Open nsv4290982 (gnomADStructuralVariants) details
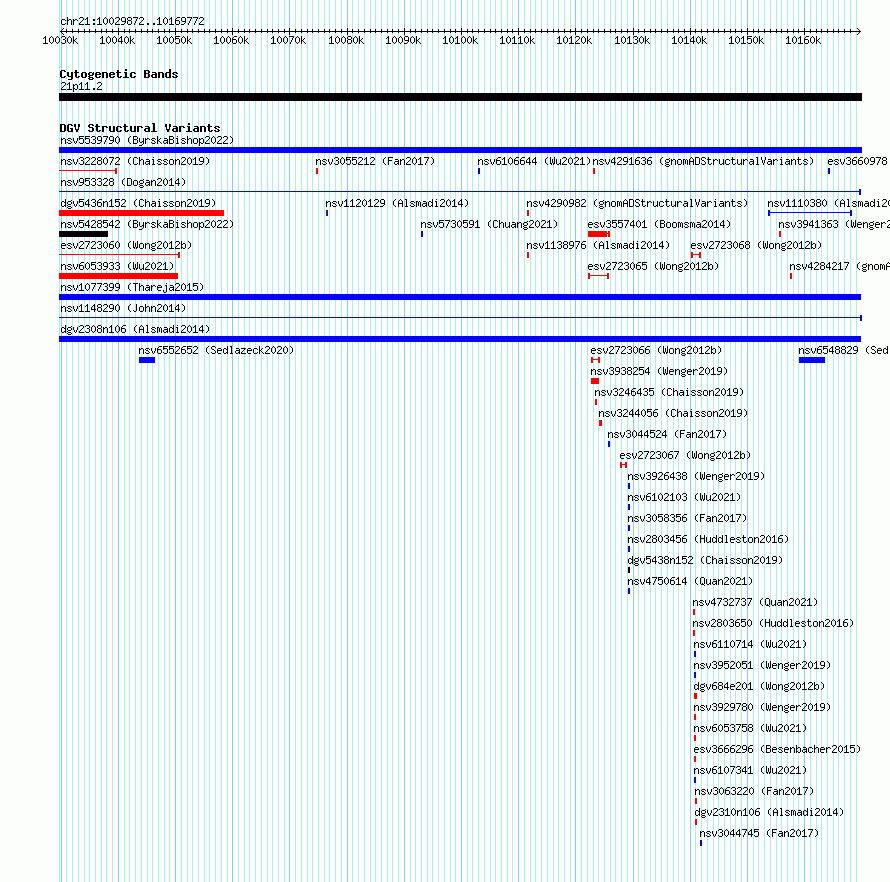890x882 pixels. [637, 203]
